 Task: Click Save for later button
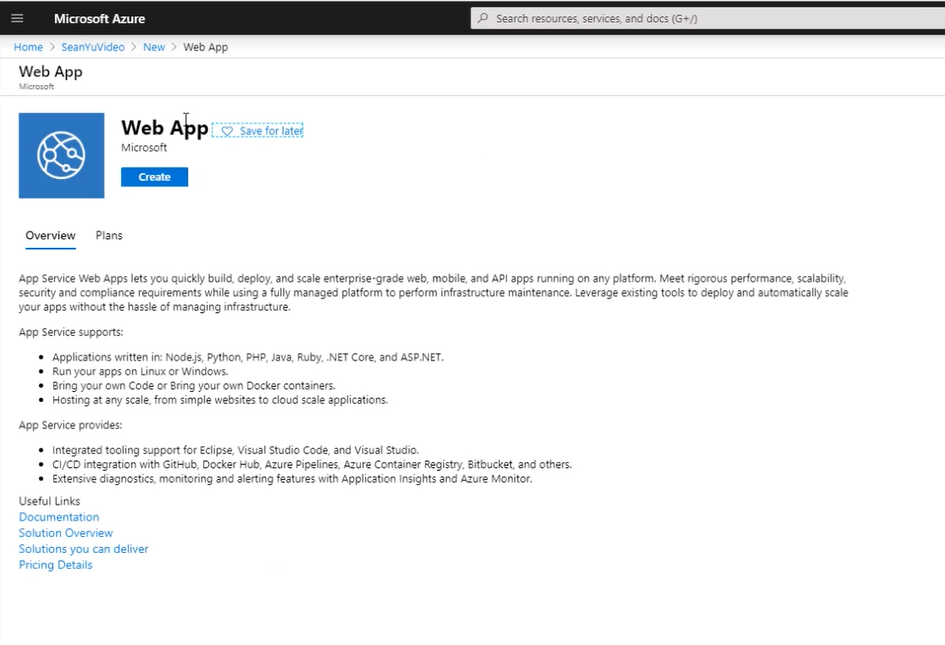point(257,131)
